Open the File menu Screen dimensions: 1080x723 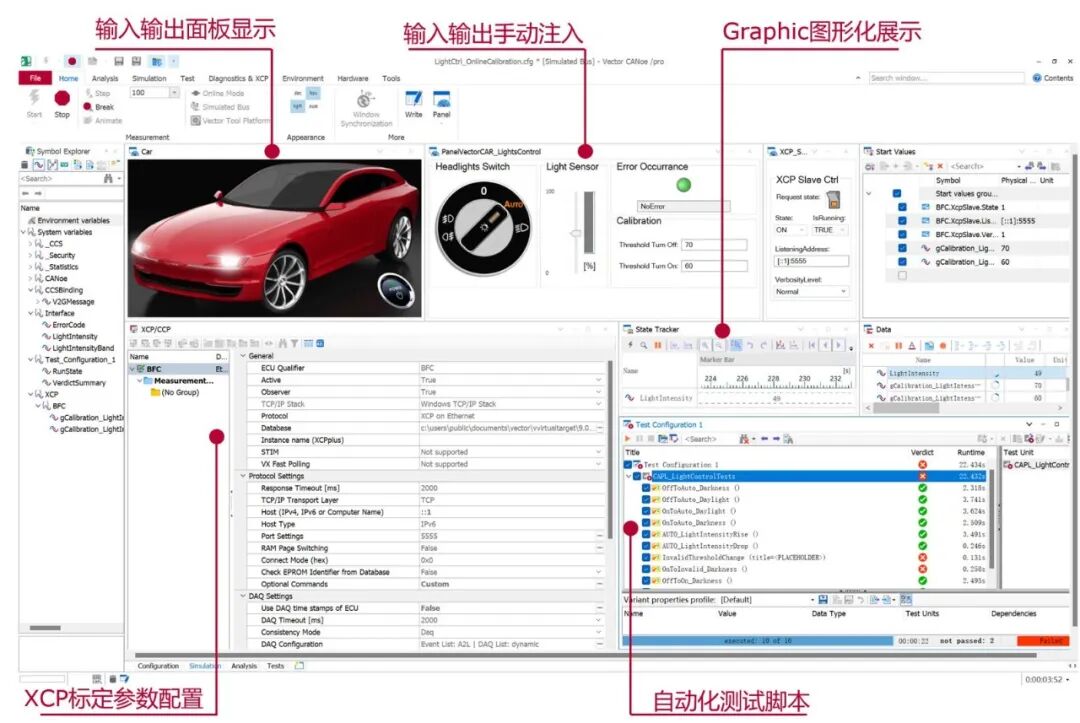coord(35,78)
